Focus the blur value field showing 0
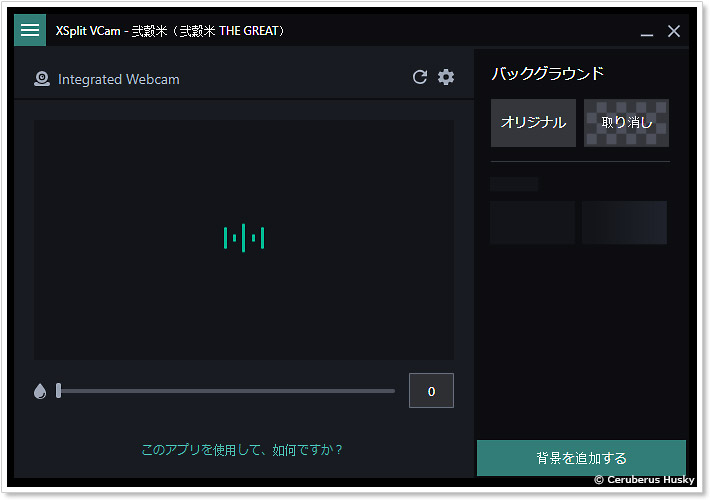The height and width of the screenshot is (500, 710). click(x=431, y=390)
